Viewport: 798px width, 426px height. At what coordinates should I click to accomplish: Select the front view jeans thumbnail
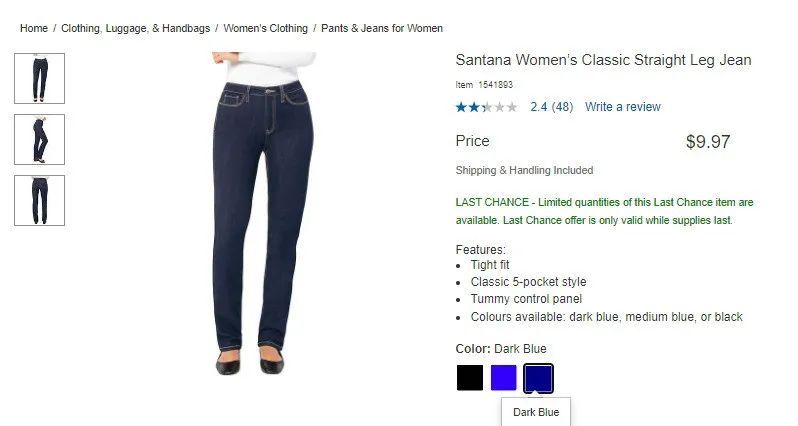(40, 78)
